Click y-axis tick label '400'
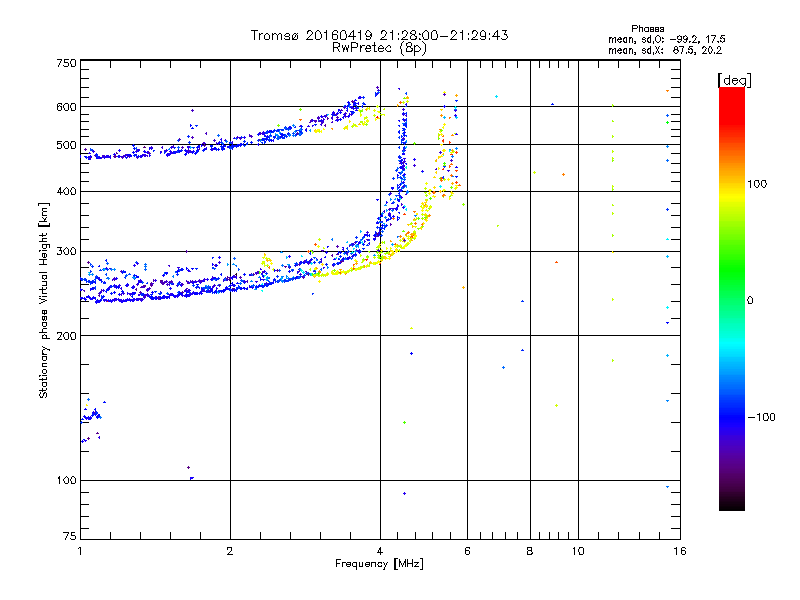The height and width of the screenshot is (600, 800). tap(66, 192)
